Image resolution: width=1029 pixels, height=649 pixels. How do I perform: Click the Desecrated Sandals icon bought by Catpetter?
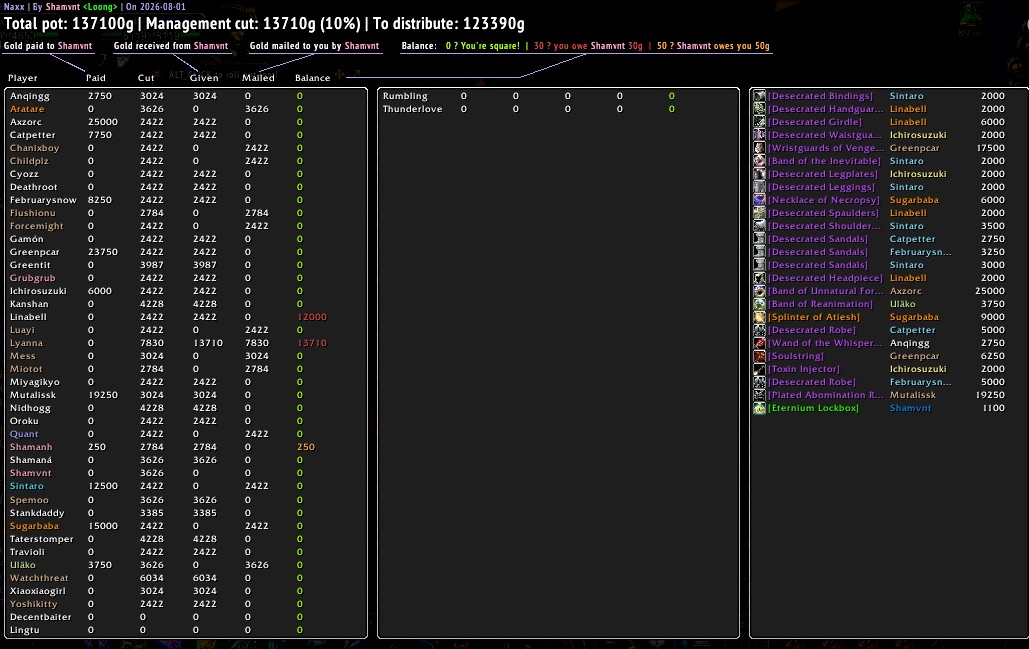pos(759,239)
